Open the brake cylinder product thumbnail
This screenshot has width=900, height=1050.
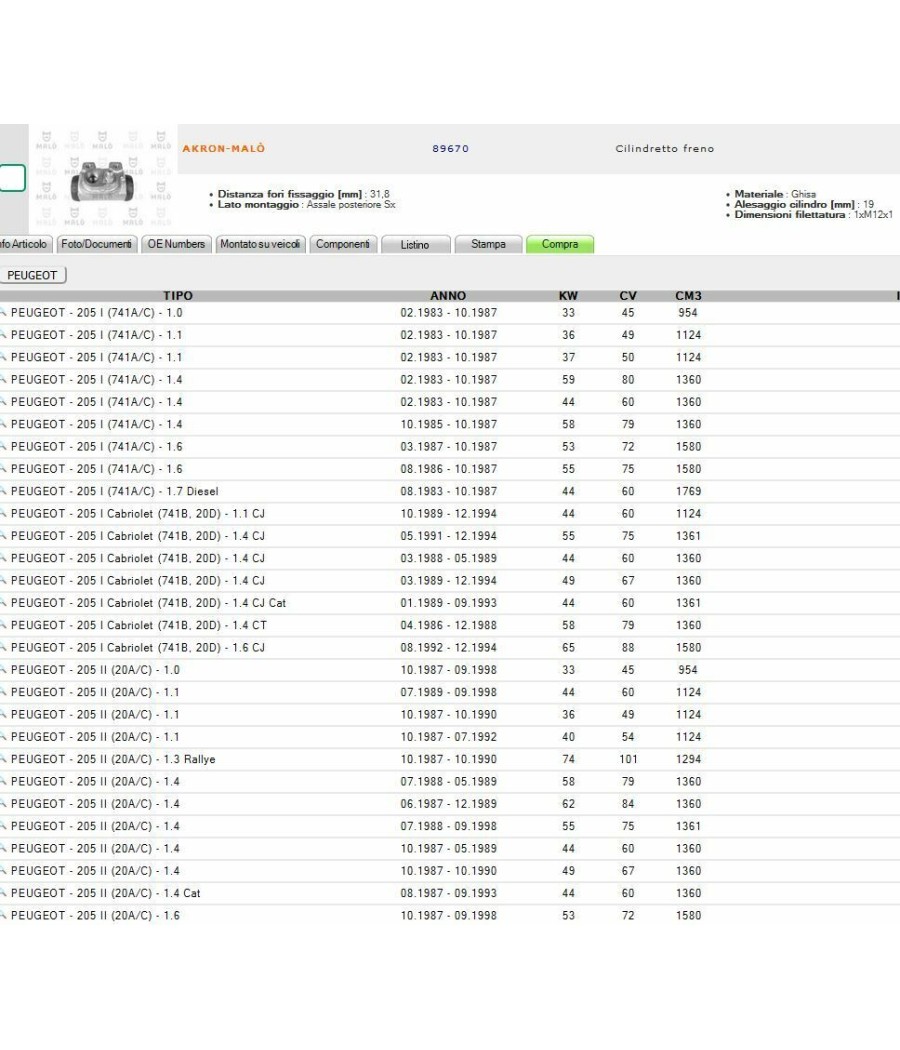102,179
